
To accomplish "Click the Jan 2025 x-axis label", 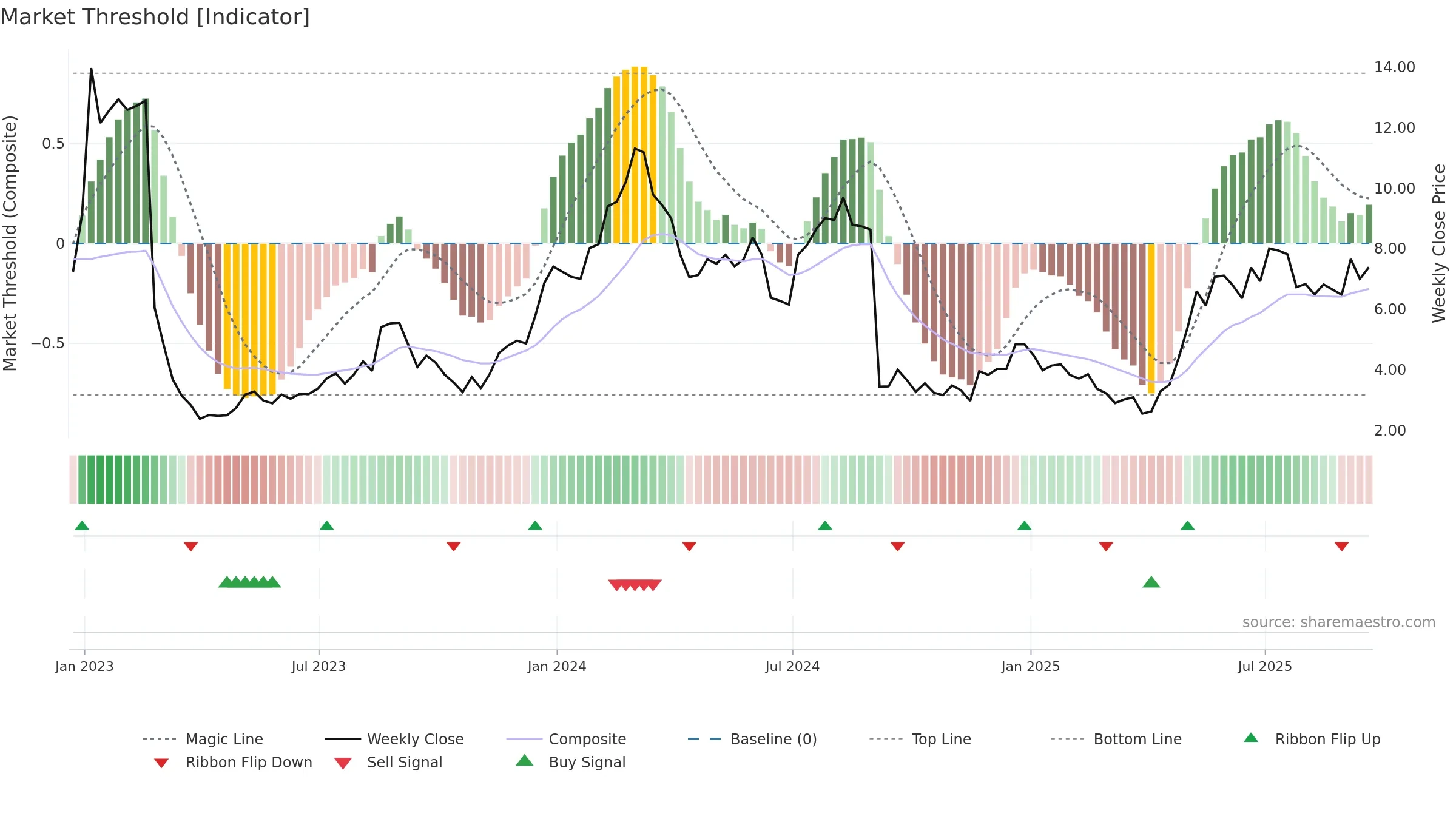I will (1031, 666).
